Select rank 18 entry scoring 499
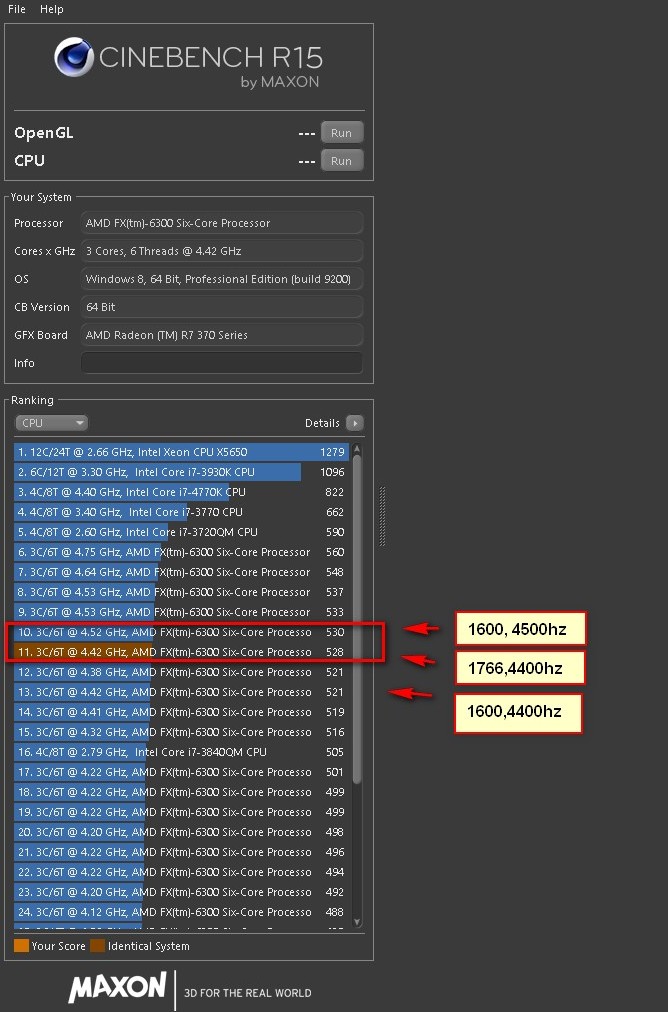 point(181,792)
